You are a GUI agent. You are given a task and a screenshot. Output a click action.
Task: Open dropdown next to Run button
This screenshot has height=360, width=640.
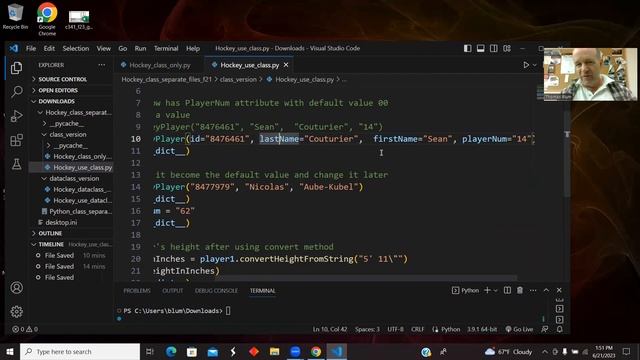[x=534, y=65]
